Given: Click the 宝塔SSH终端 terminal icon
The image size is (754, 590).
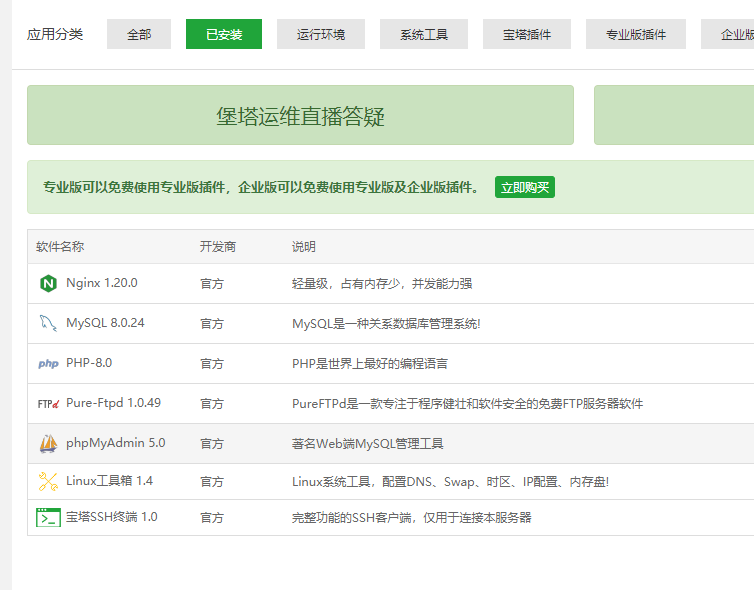Looking at the screenshot, I should click(x=48, y=517).
